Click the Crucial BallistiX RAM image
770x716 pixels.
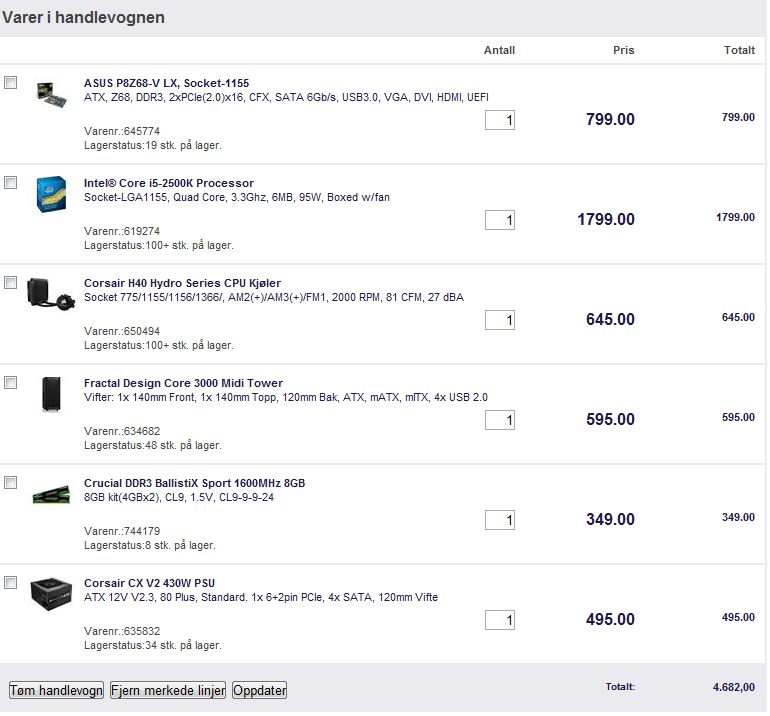click(51, 494)
